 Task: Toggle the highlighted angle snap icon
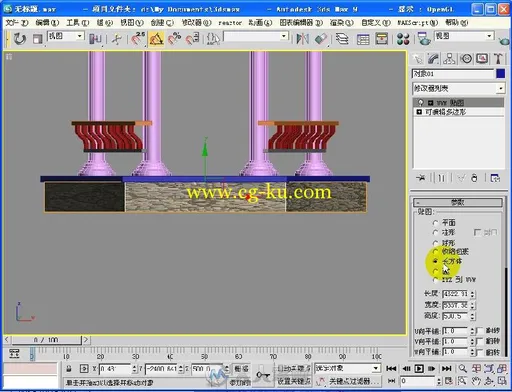click(x=156, y=39)
